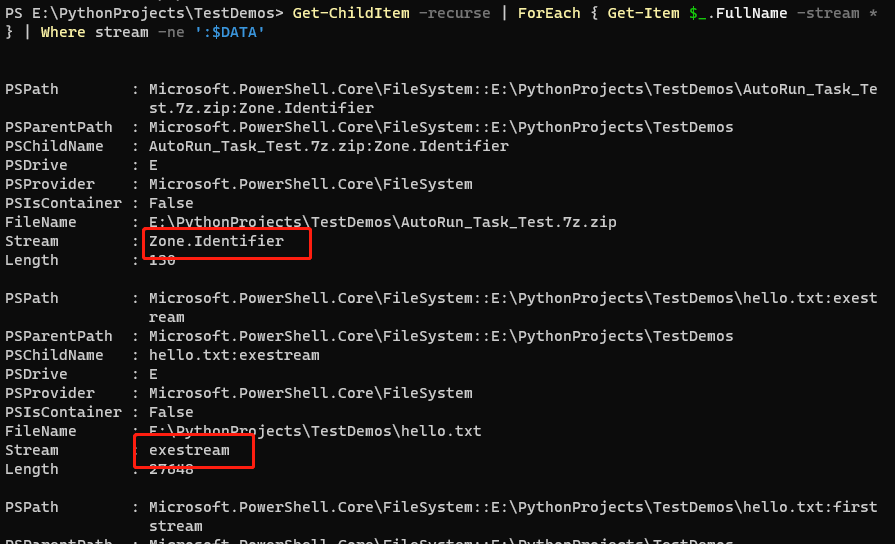
Task: Click the ForEach keyword in command
Action: 549,13
